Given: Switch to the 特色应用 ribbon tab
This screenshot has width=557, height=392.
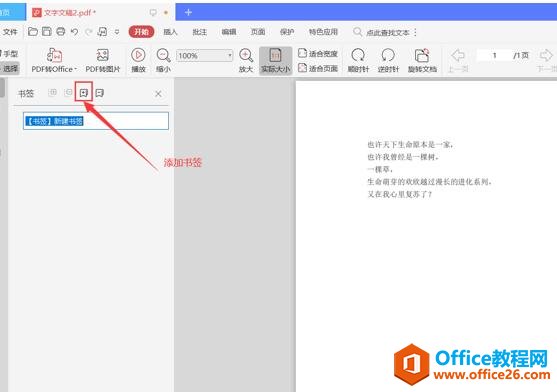Looking at the screenshot, I should [323, 32].
